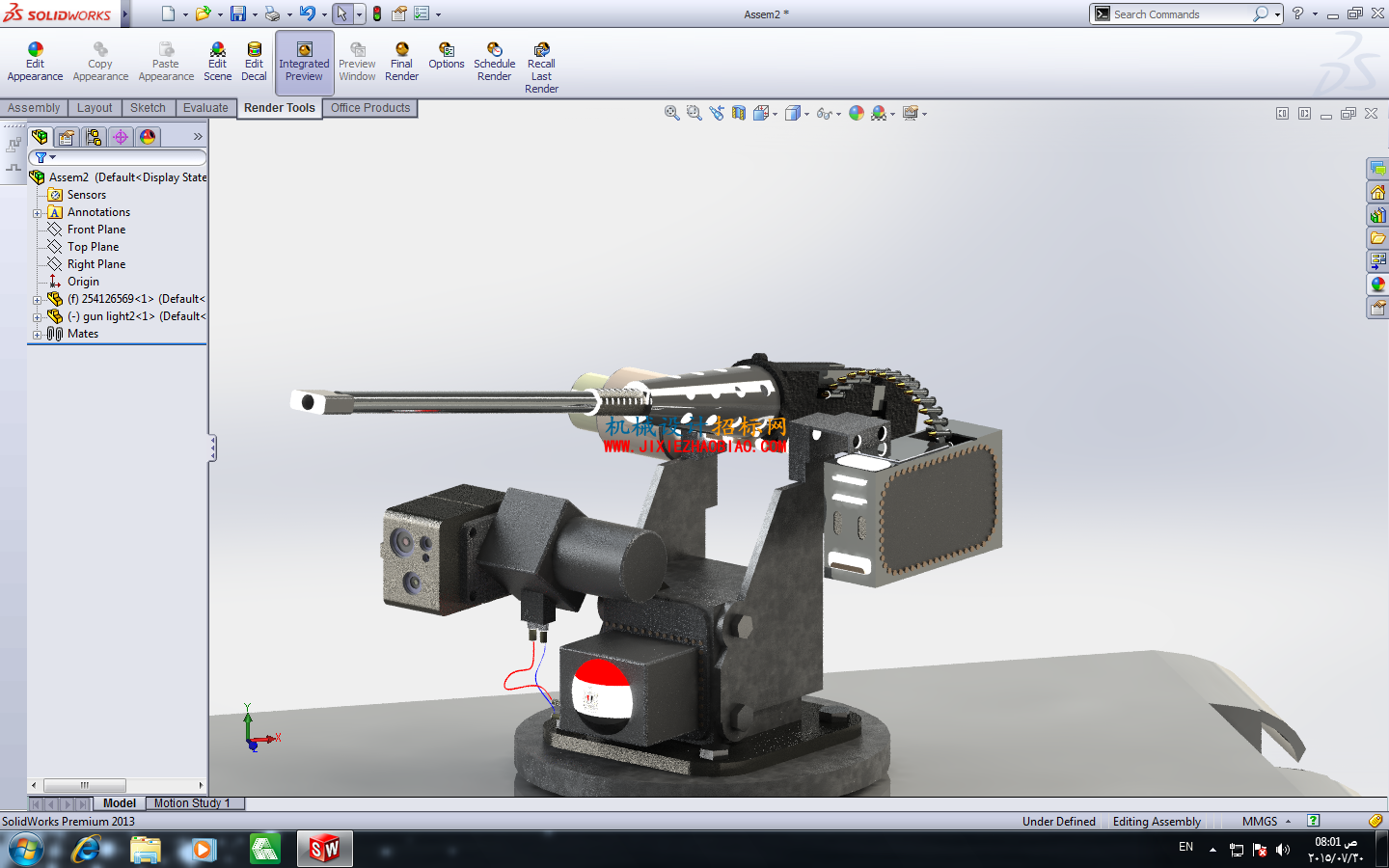Click the feature tree filter funnel
The height and width of the screenshot is (868, 1389).
[41, 157]
